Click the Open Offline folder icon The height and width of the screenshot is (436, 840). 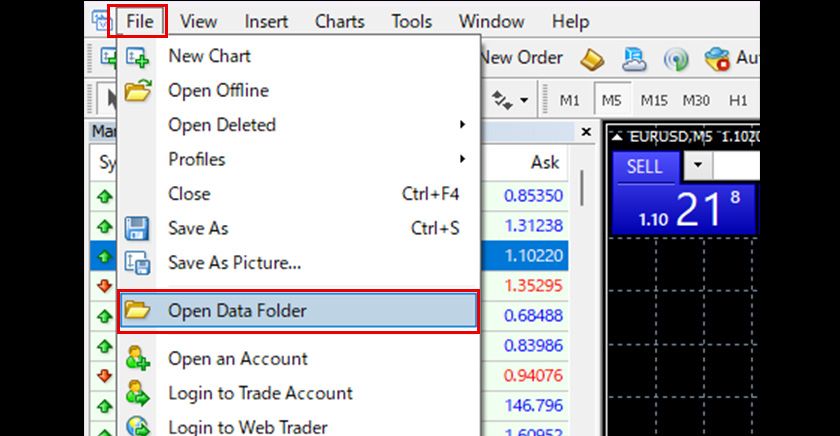point(137,91)
